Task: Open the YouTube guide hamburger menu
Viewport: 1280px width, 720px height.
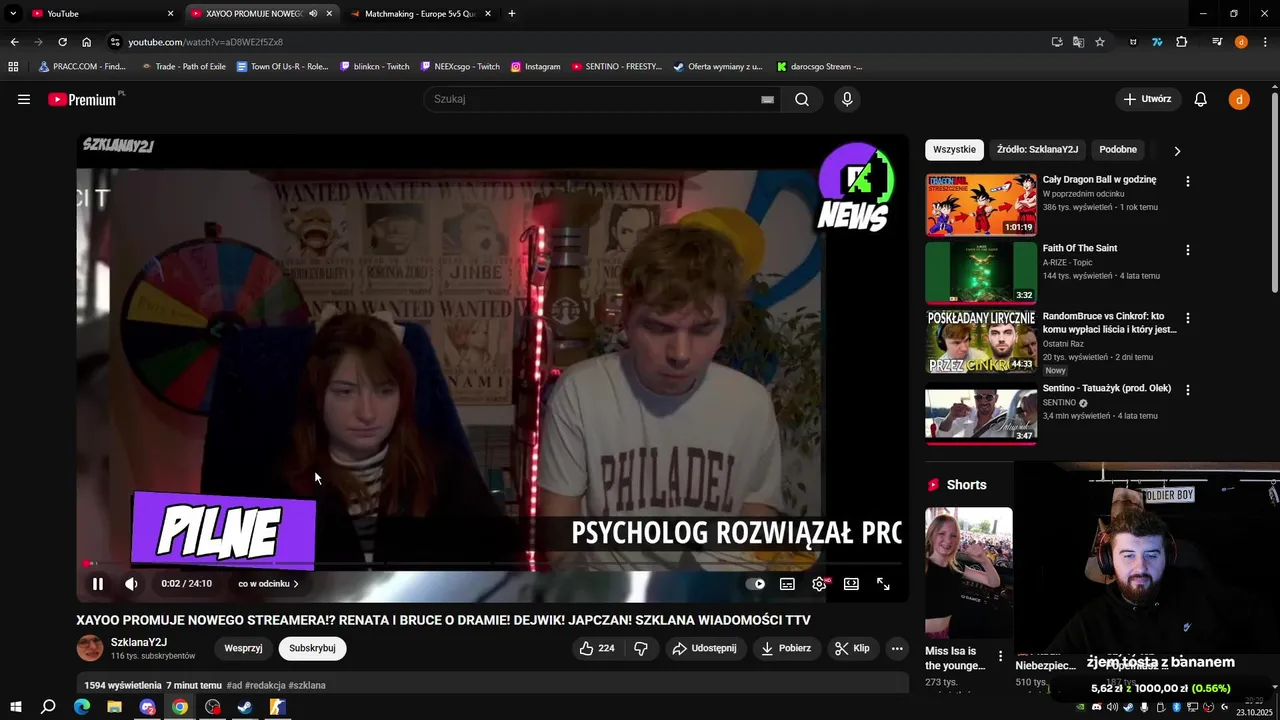Action: click(24, 99)
